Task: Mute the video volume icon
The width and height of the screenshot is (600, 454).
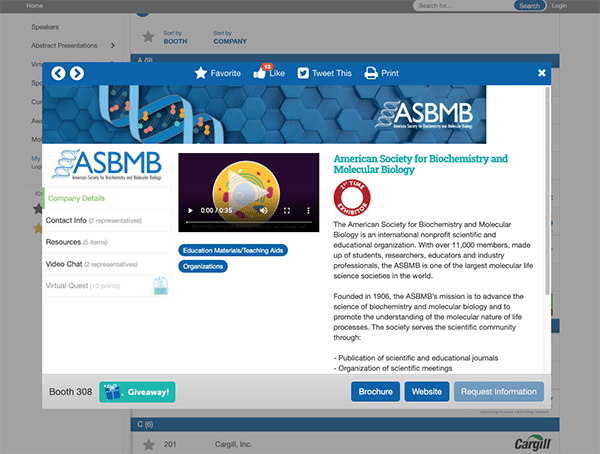Action: (264, 211)
